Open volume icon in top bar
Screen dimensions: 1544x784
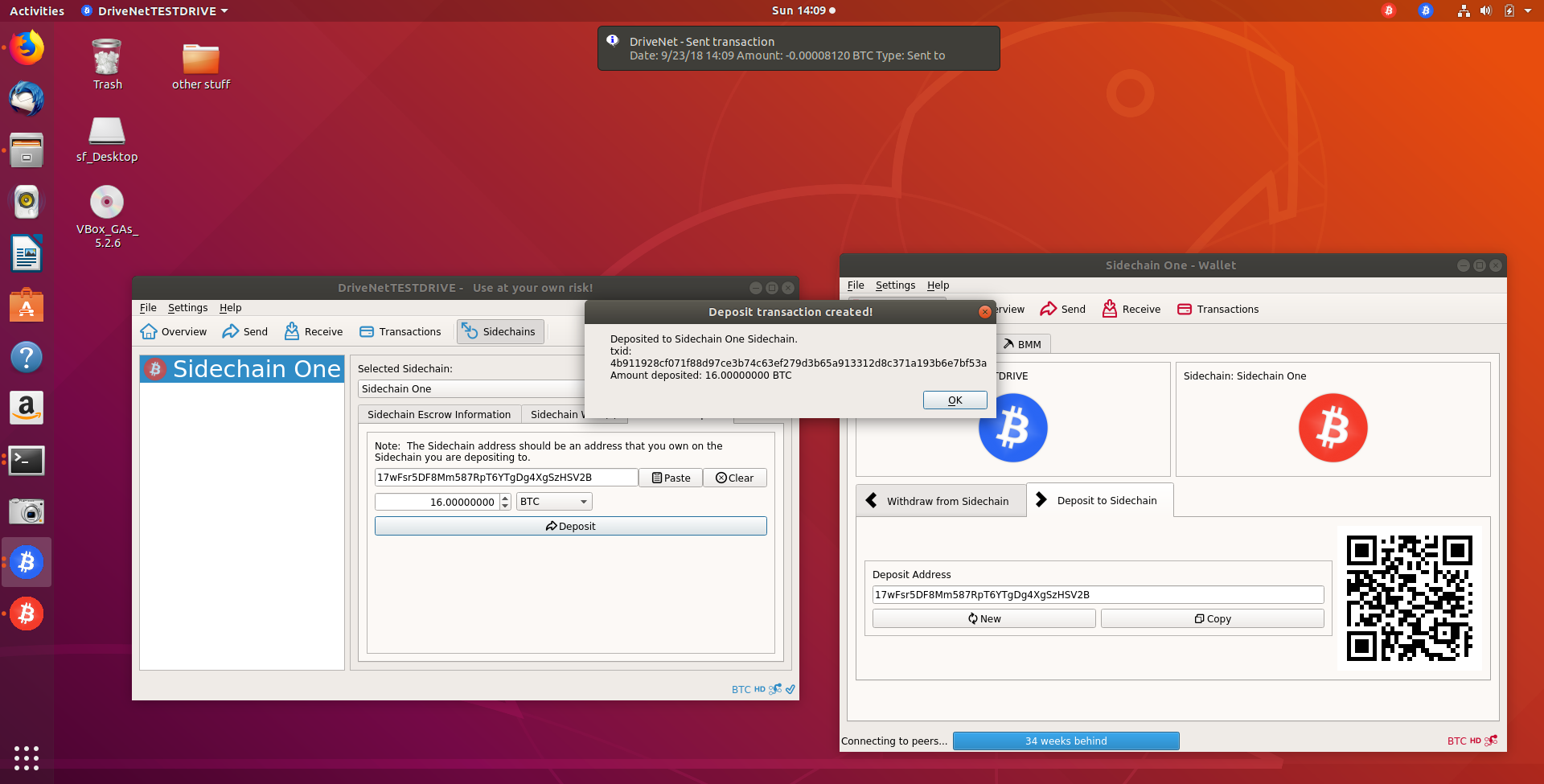click(x=1485, y=10)
